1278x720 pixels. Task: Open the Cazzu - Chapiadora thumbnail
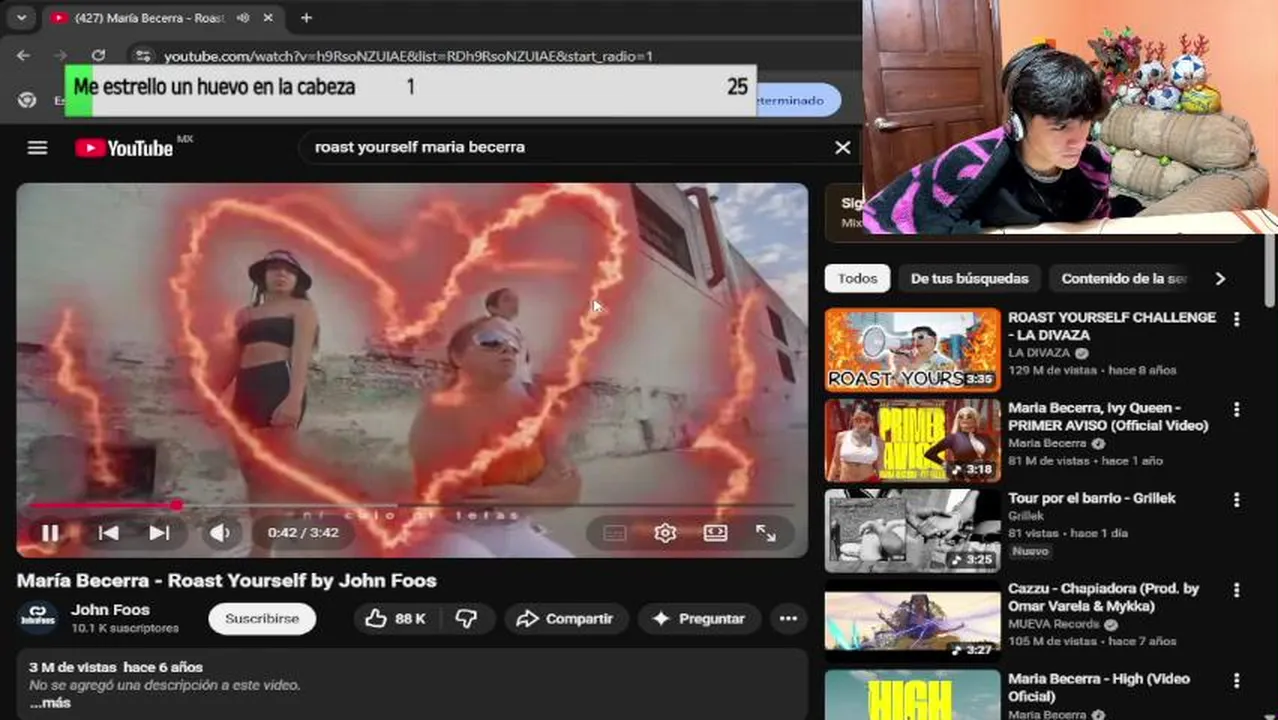tap(912, 621)
